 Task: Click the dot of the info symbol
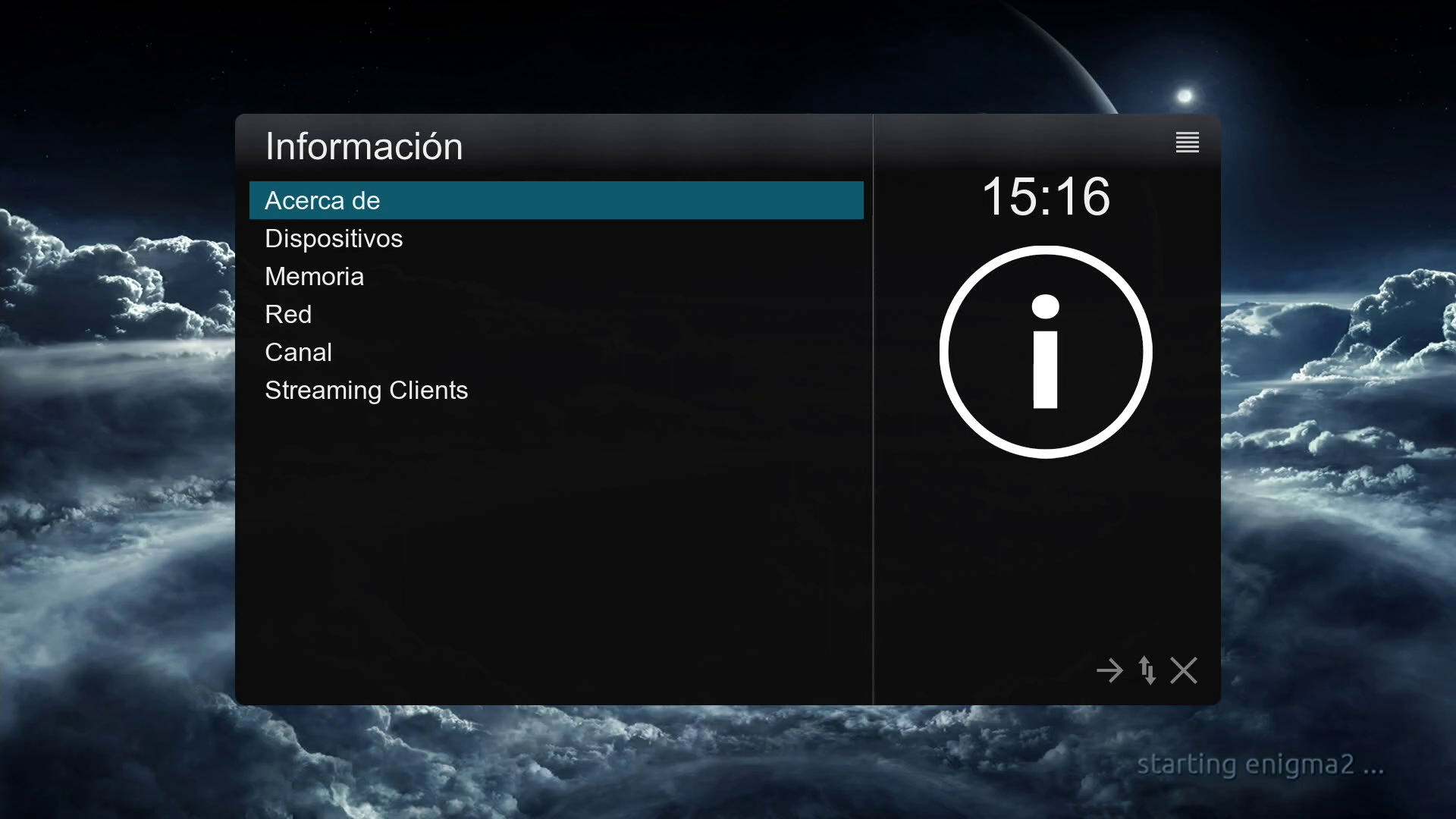click(1046, 306)
